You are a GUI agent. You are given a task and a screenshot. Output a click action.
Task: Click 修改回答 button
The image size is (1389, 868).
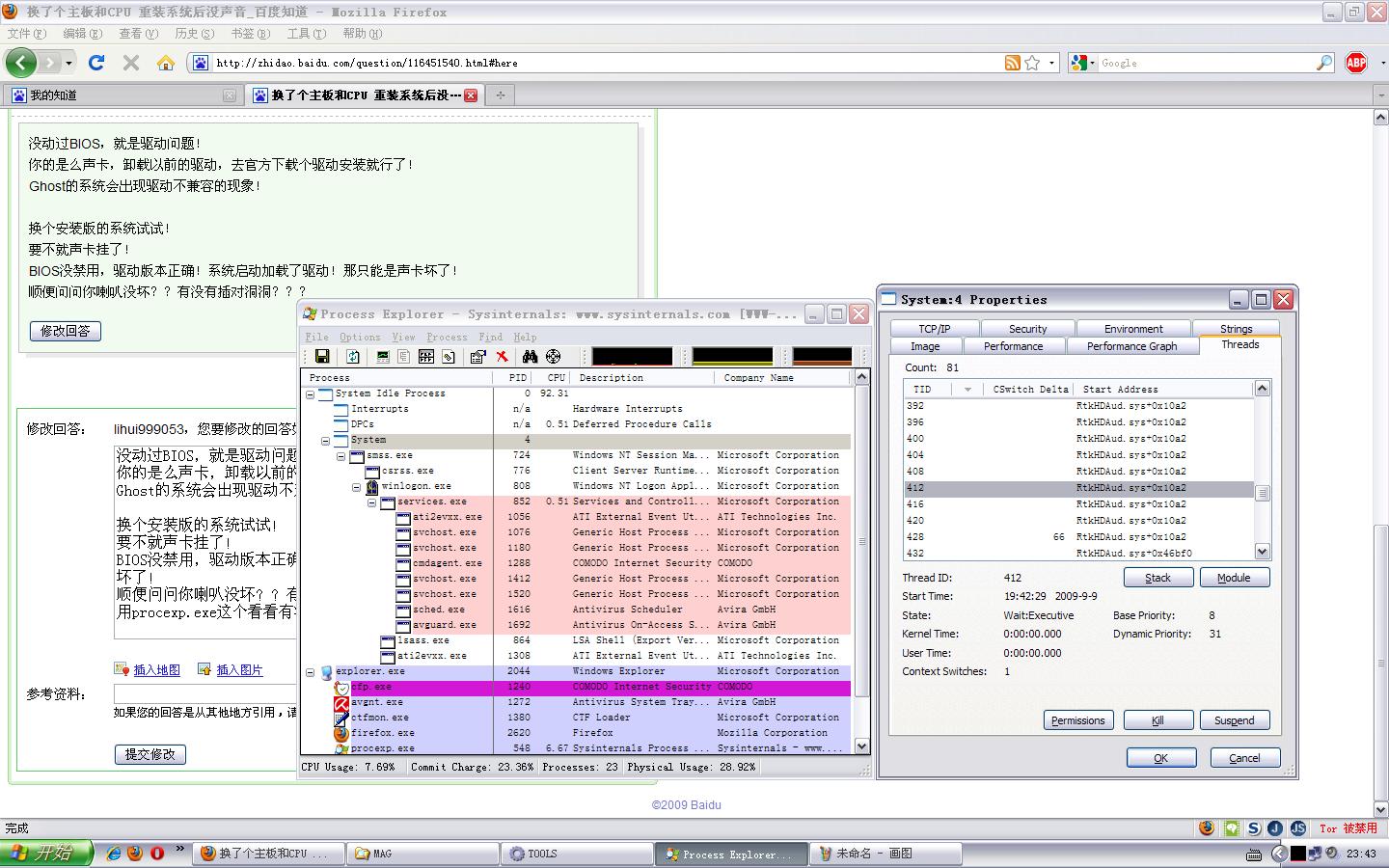[65, 331]
